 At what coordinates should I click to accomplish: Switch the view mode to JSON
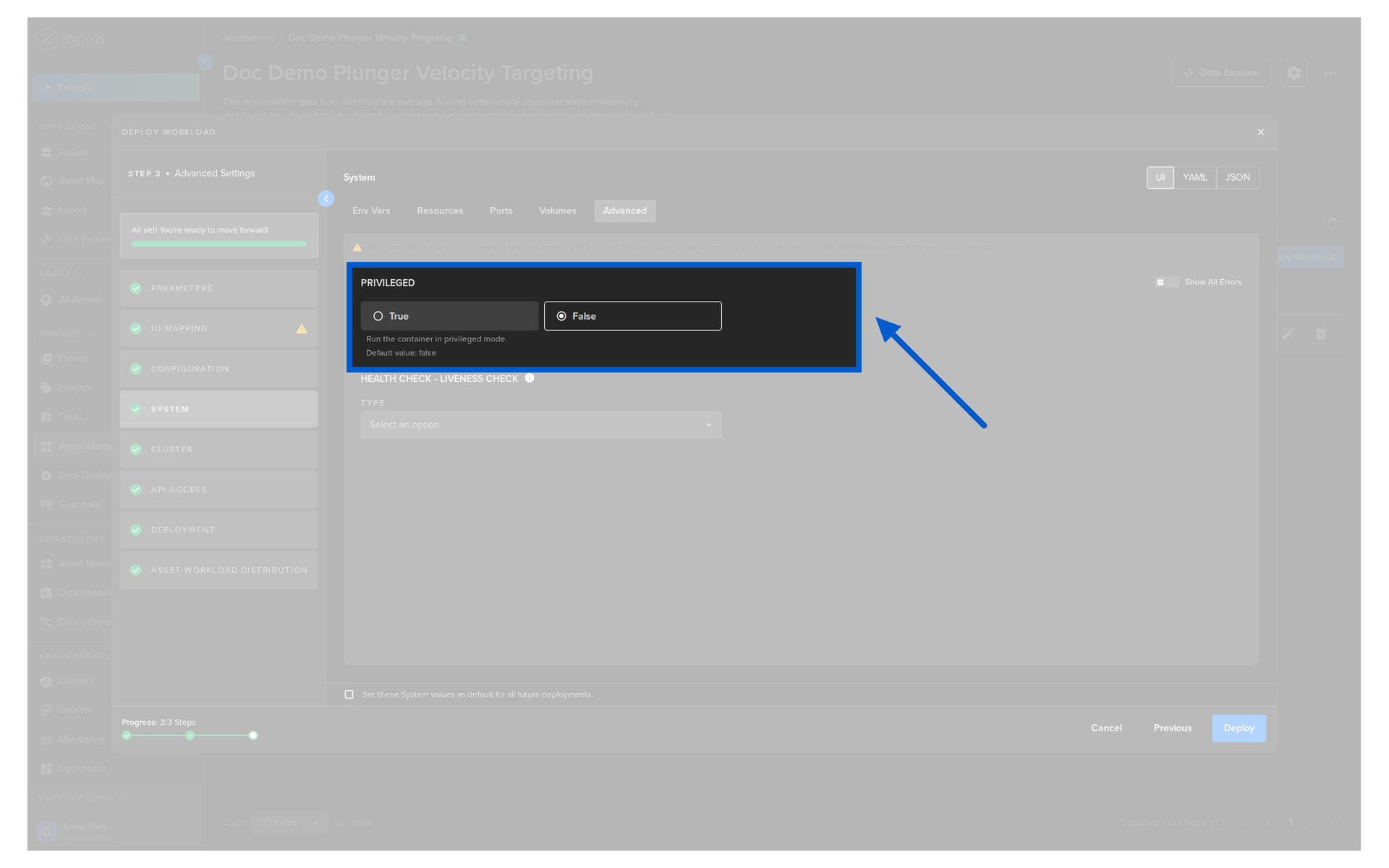pos(1237,177)
